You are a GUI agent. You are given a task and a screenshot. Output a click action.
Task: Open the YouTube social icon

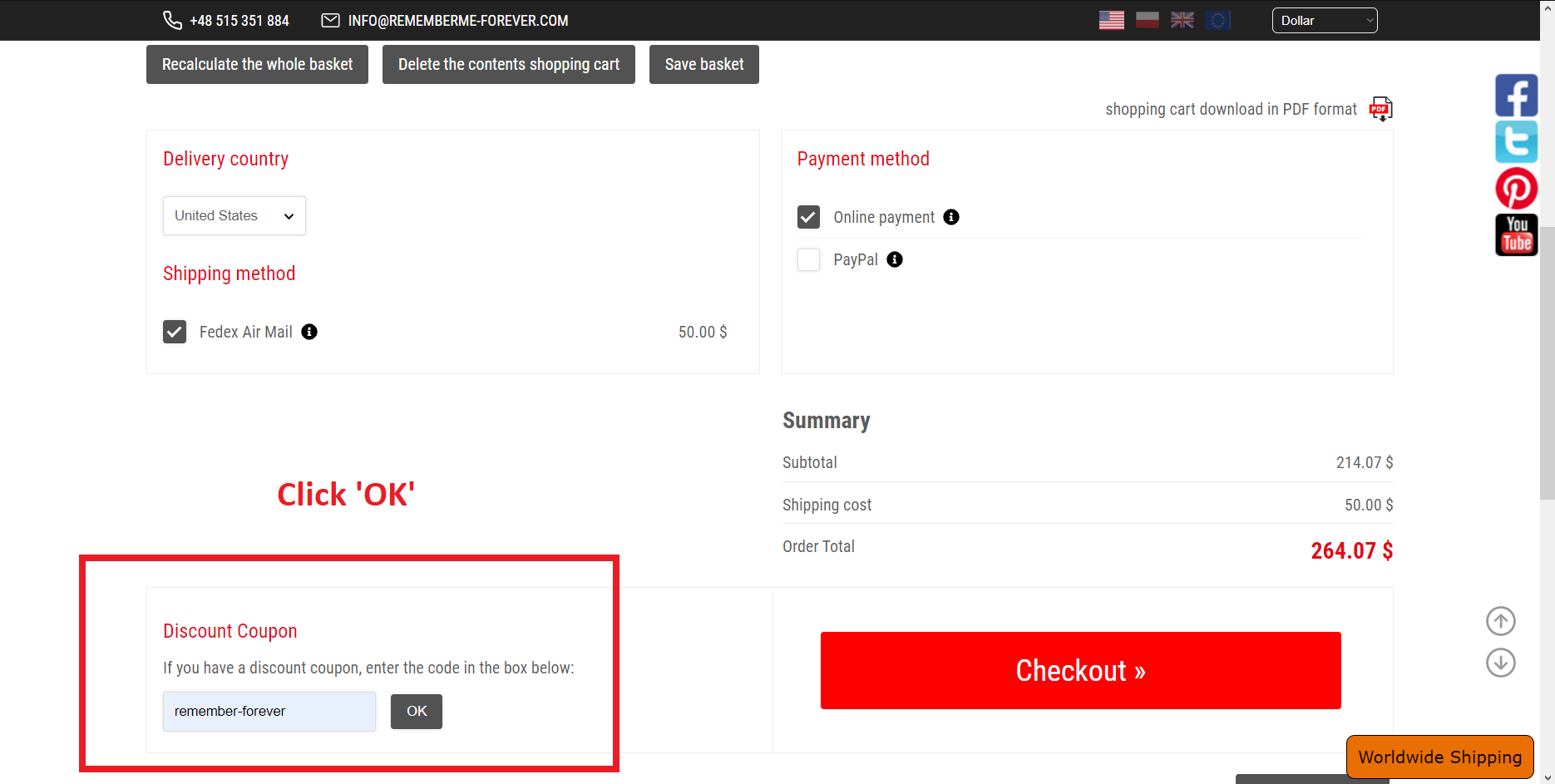(1516, 235)
